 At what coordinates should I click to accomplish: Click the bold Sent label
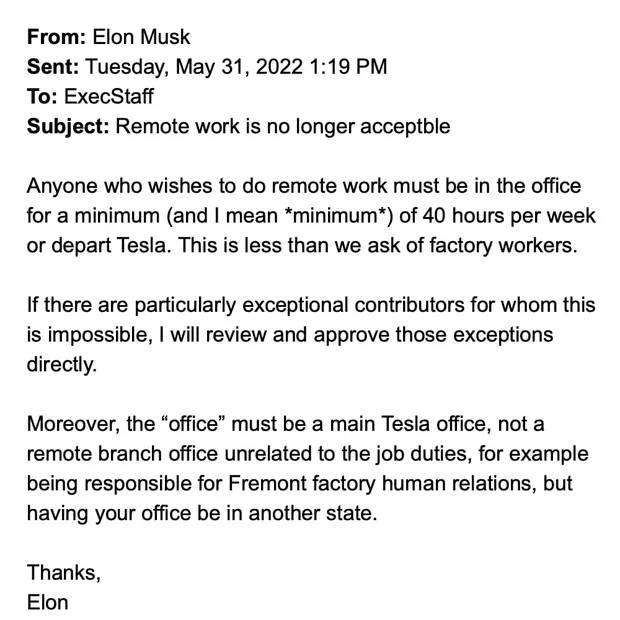53,68
